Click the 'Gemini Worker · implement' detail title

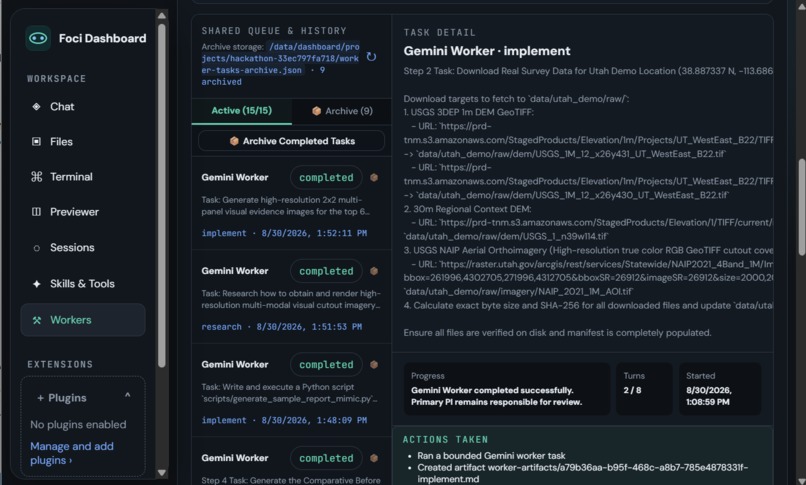pos(487,51)
